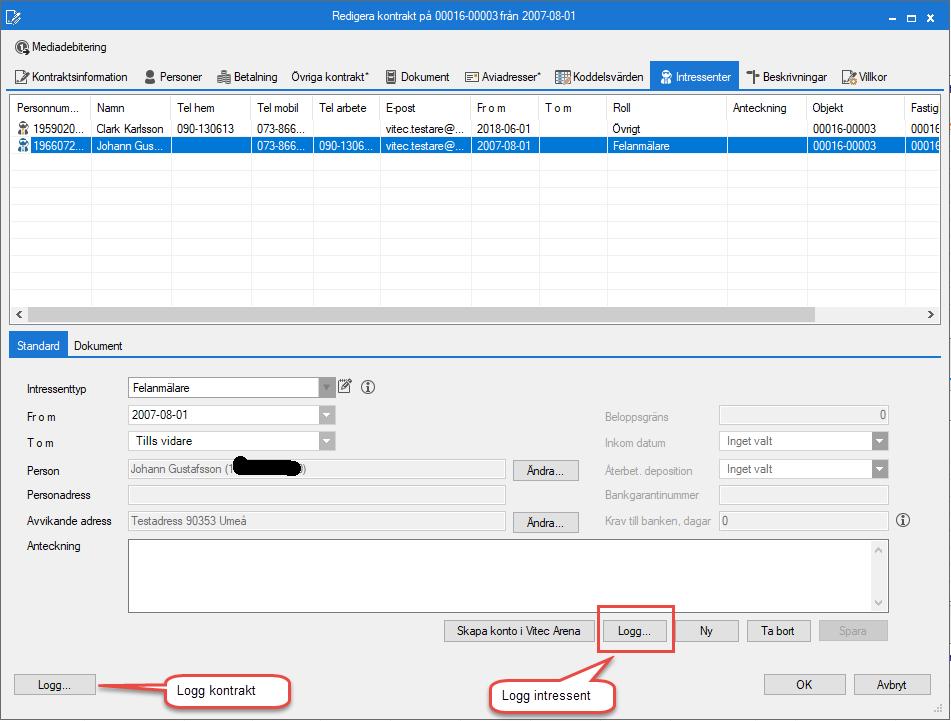The image size is (951, 721).
Task: Sort by the Tel mobil column header
Action: (x=282, y=108)
